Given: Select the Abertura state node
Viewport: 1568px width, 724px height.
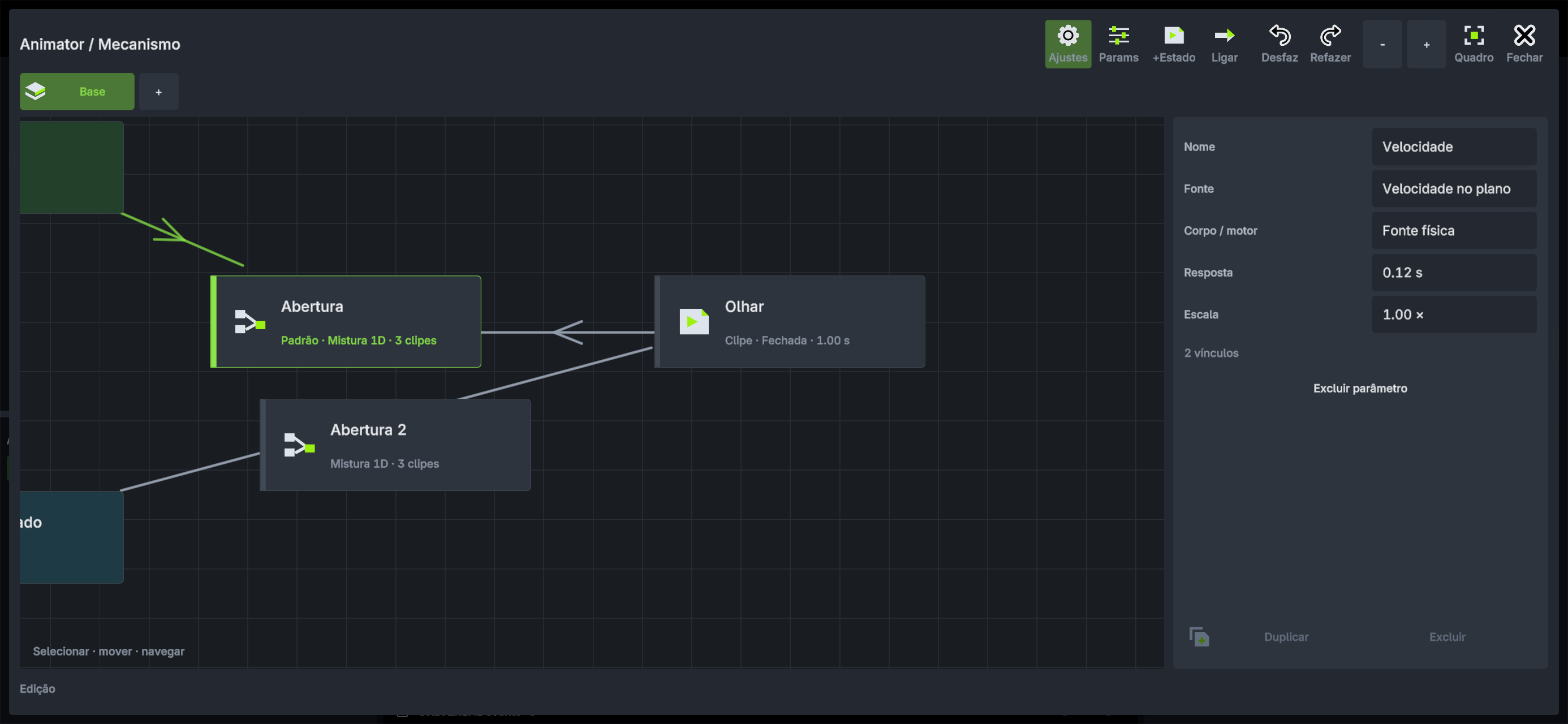Looking at the screenshot, I should [346, 321].
